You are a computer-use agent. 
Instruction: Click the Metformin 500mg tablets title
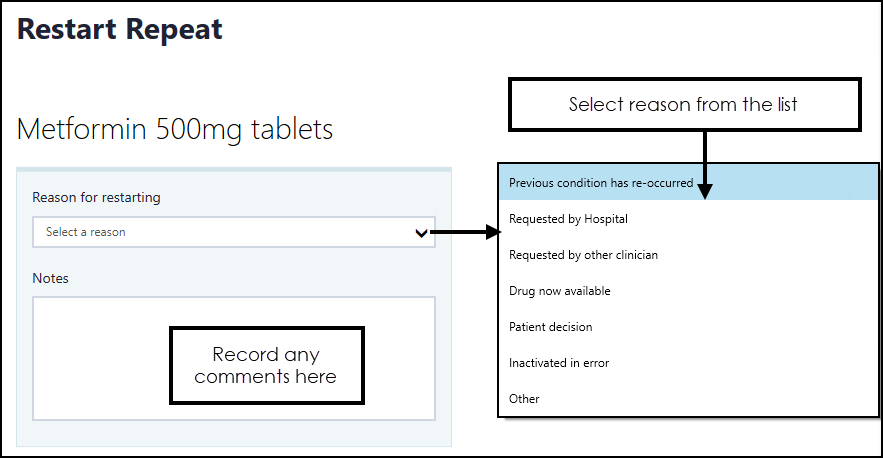click(x=175, y=129)
